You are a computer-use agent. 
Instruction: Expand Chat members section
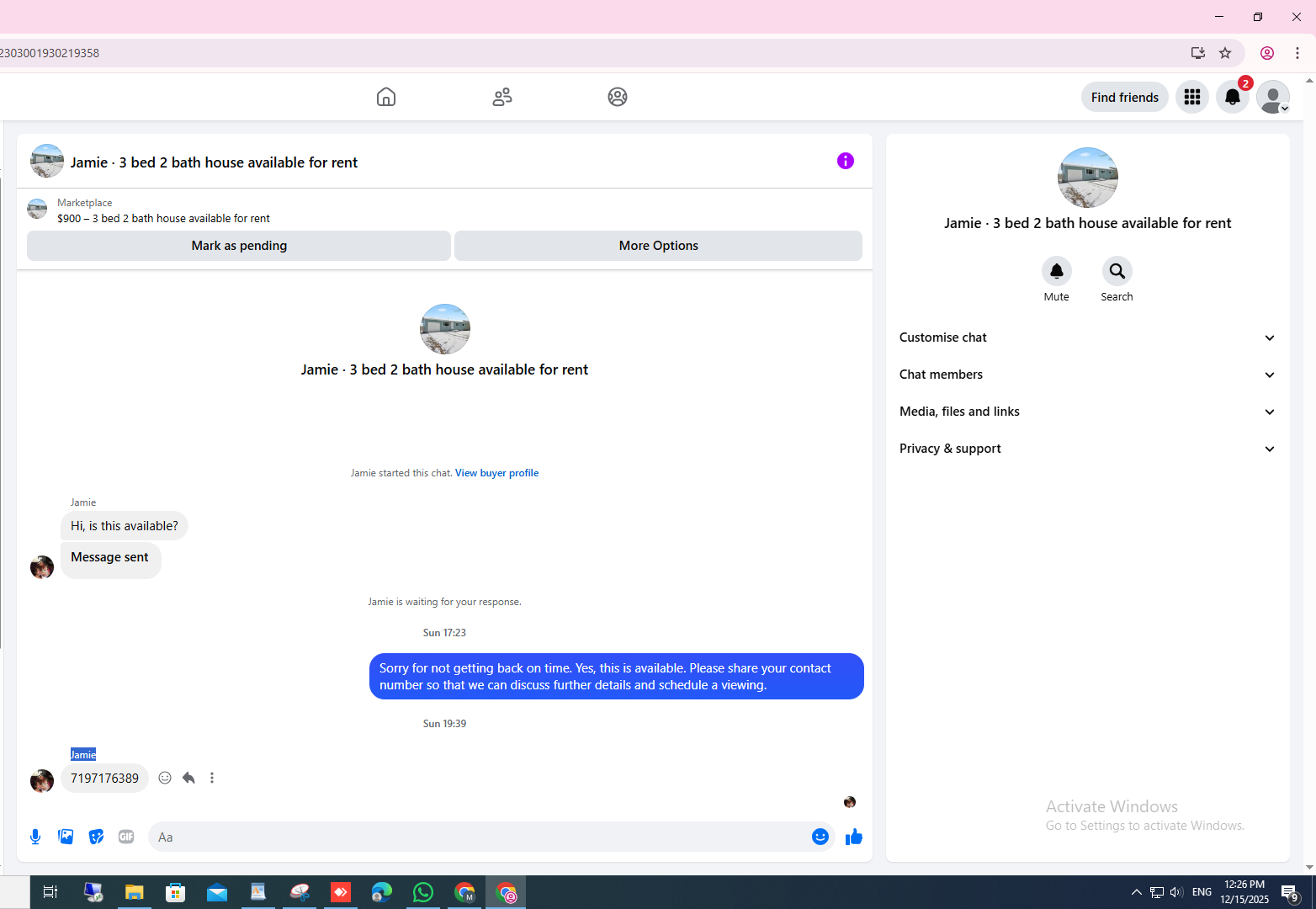pos(1088,375)
